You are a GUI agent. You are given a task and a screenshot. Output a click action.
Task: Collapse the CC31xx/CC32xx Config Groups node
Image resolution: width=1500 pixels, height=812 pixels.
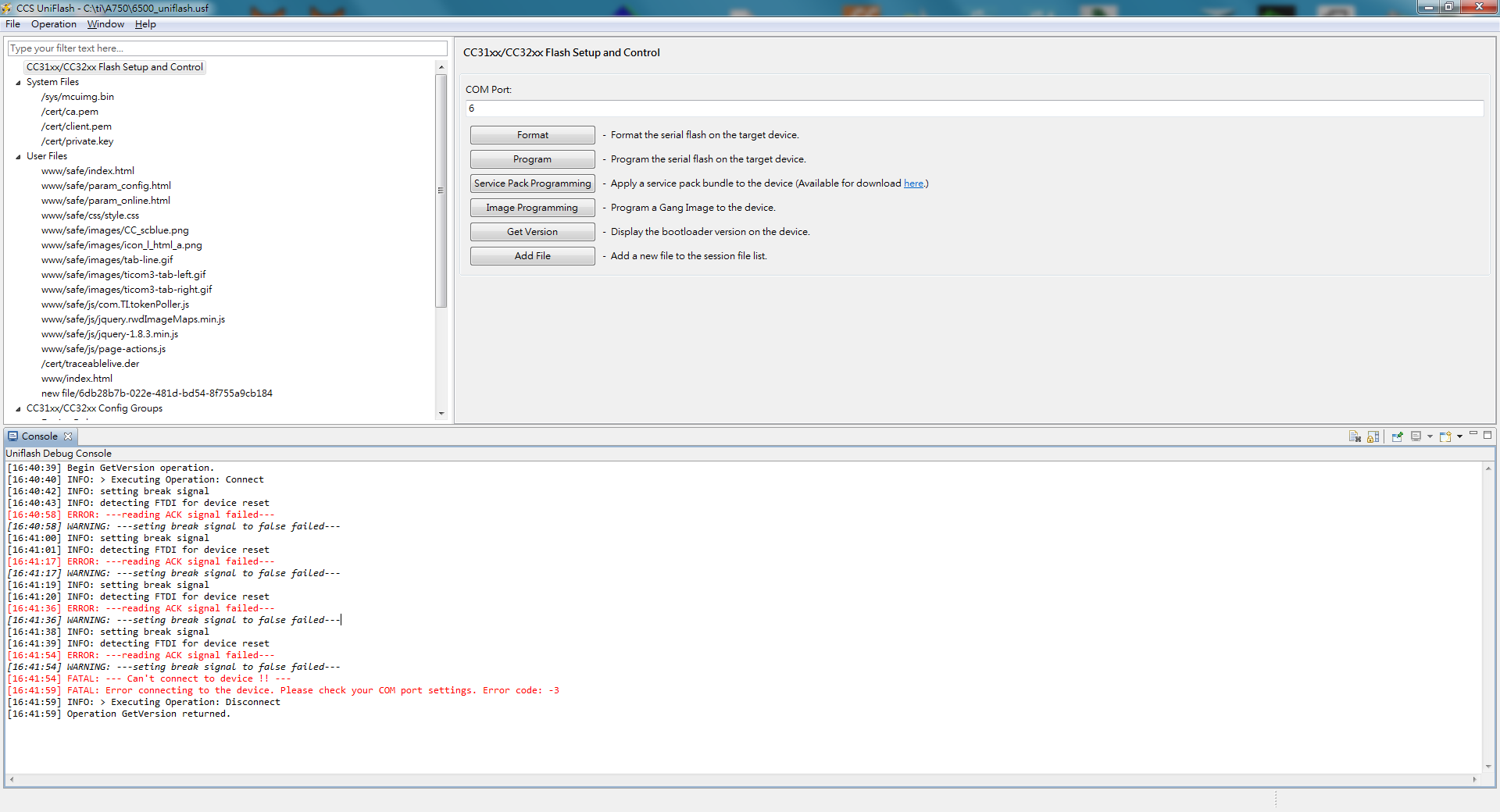pyautogui.click(x=18, y=409)
